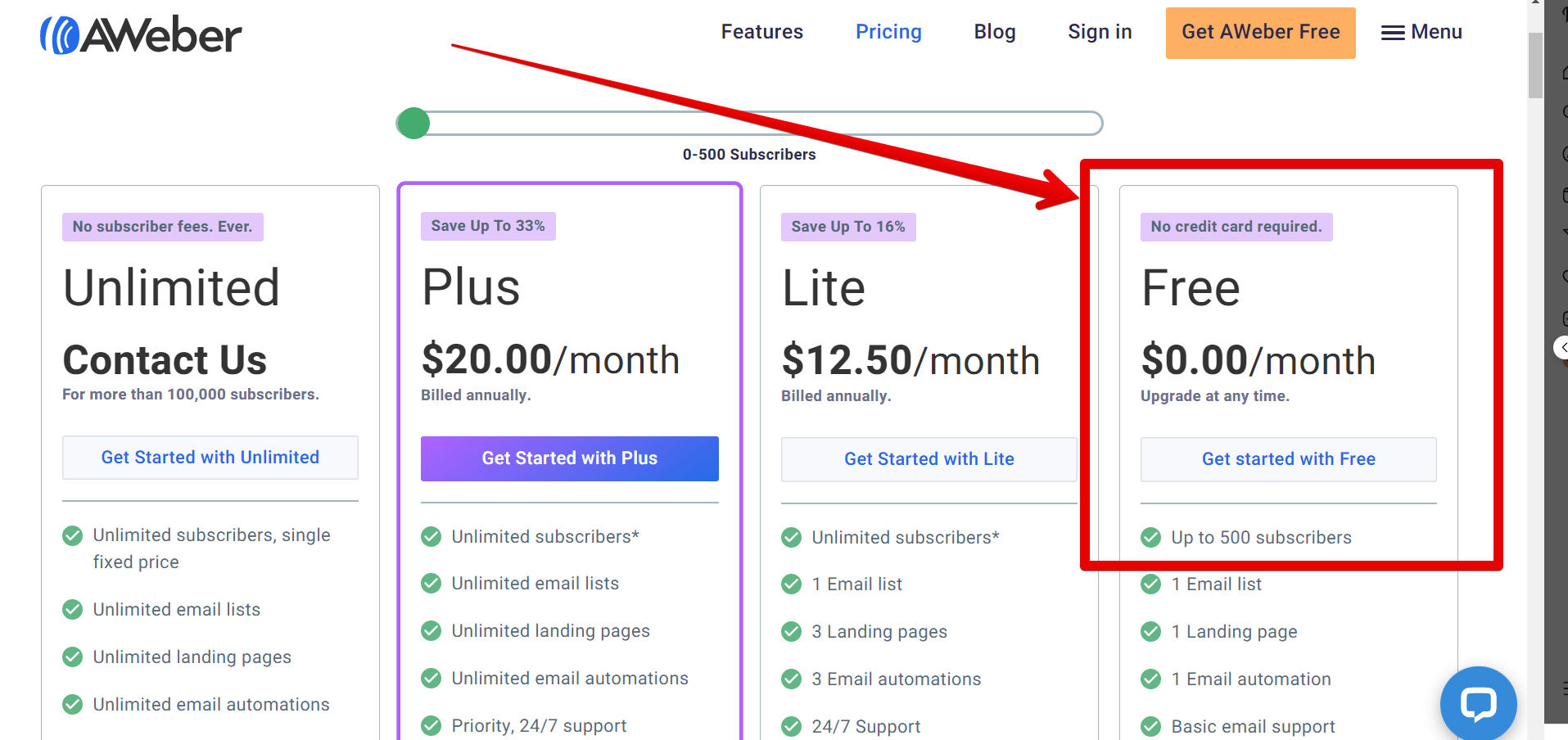The image size is (1568, 740).
Task: Open the live chat bubble icon
Action: (1479, 704)
